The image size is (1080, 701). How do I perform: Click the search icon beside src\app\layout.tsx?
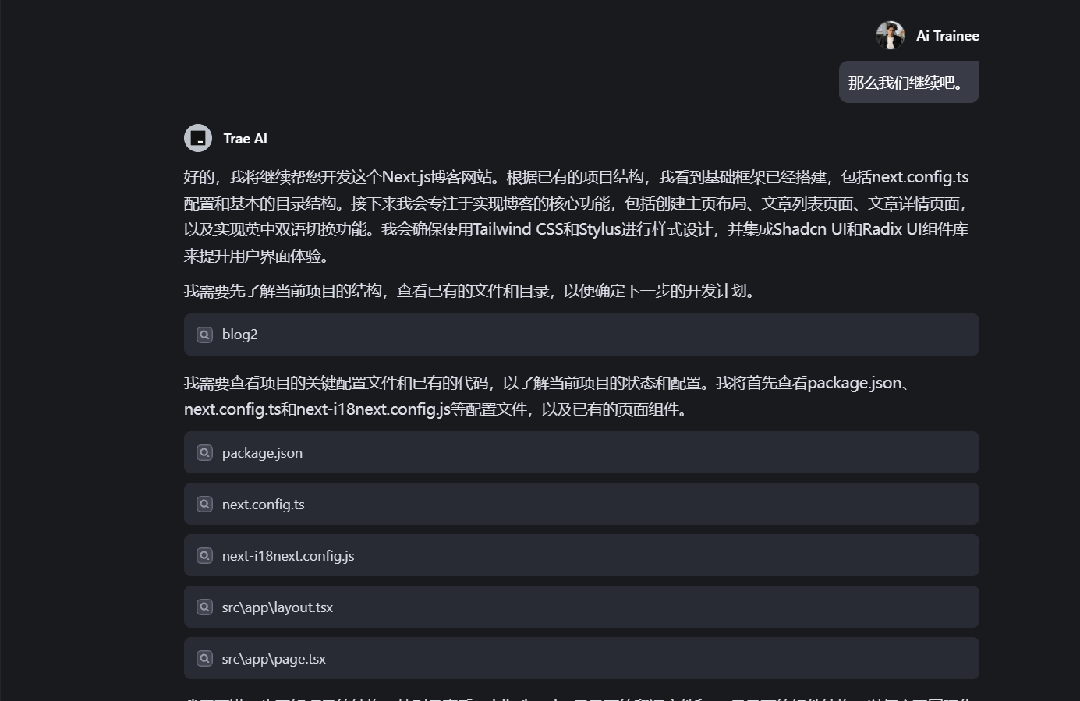(205, 607)
